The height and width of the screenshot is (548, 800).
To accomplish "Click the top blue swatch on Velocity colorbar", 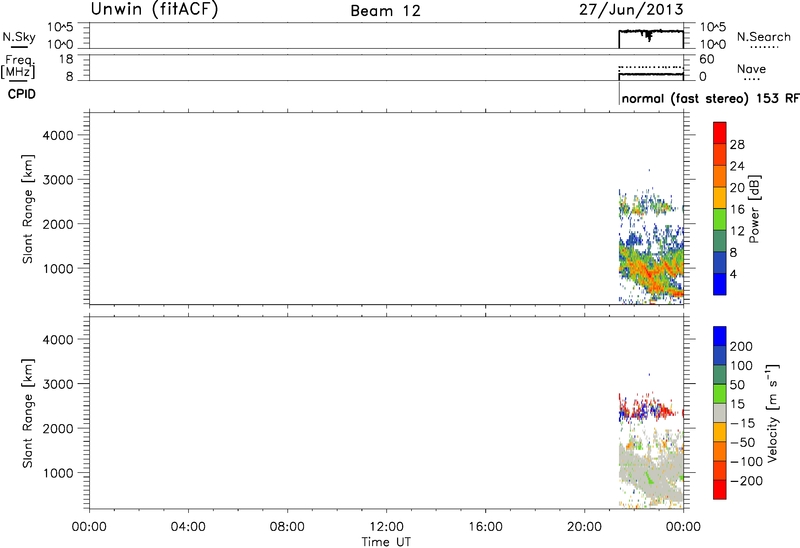I will 719,336.
